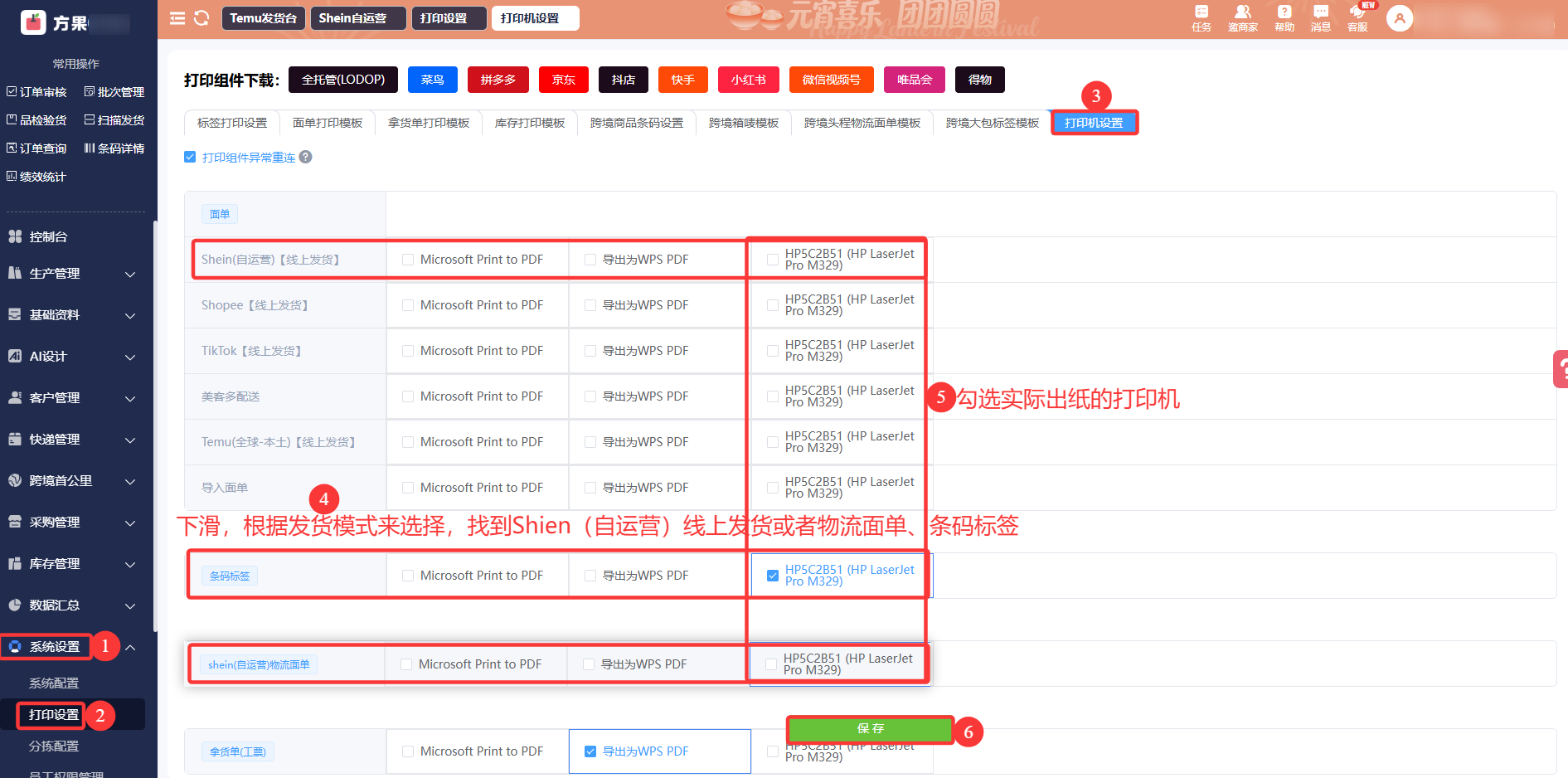
Task: Click the hamburger menu collapse icon
Action: 177,18
